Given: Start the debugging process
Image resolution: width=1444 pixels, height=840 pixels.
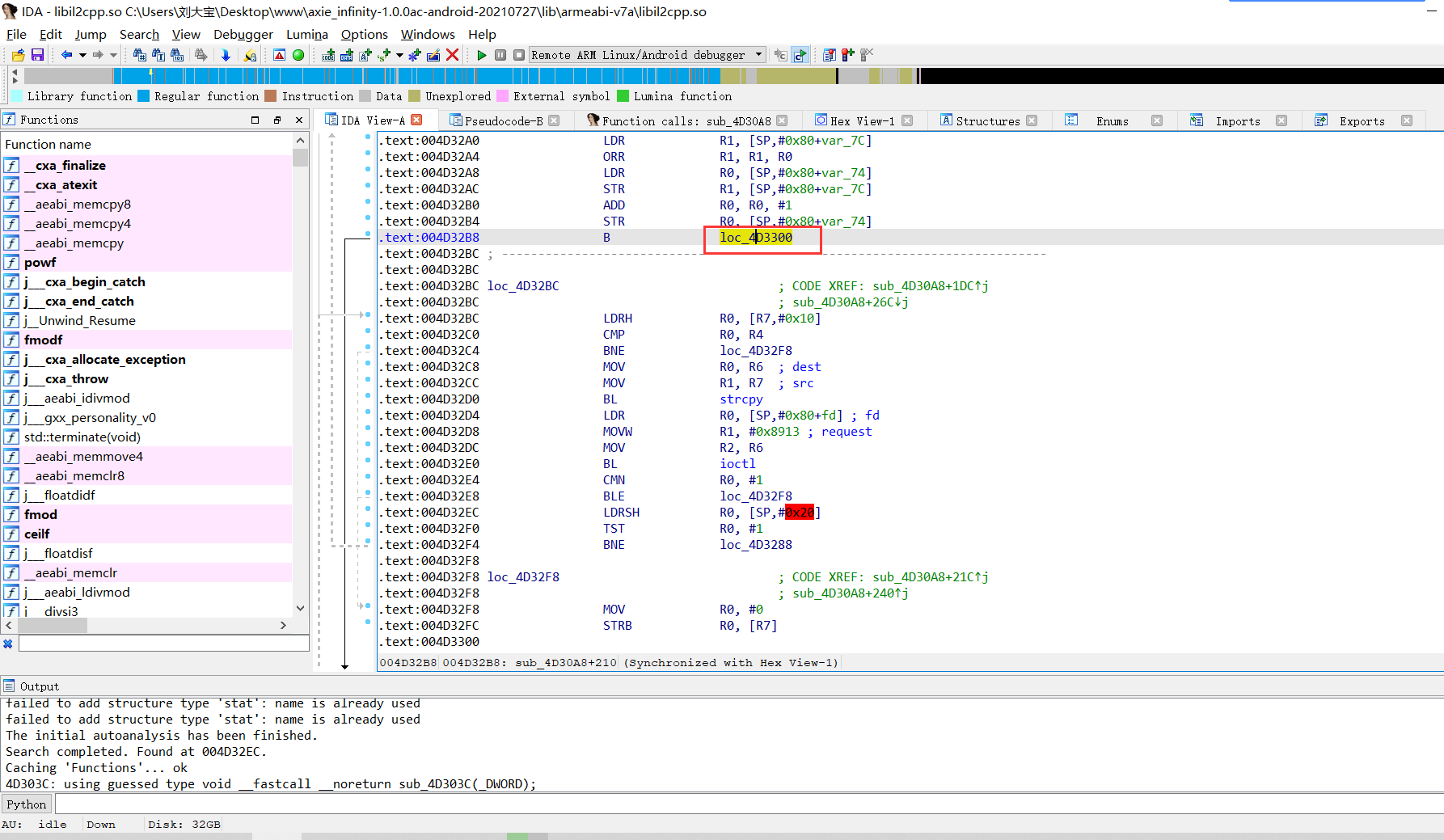Looking at the screenshot, I should pyautogui.click(x=480, y=54).
